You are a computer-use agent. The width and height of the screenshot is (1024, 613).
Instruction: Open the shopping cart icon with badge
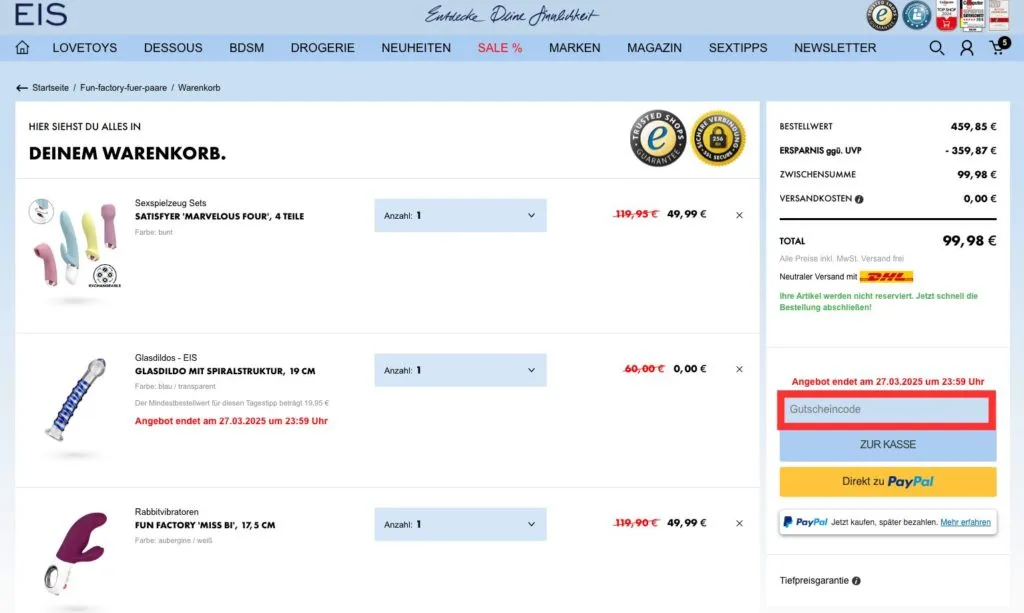[998, 47]
